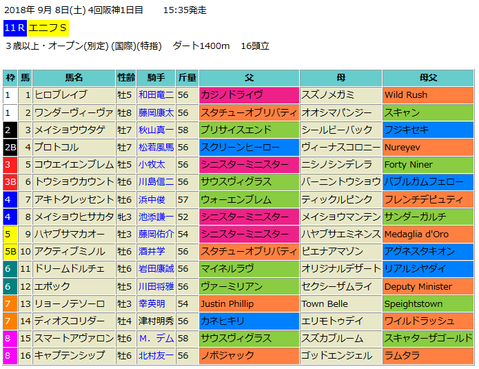Open jockey link 岩田康誠
The width and height of the screenshot is (479, 369).
click(156, 269)
